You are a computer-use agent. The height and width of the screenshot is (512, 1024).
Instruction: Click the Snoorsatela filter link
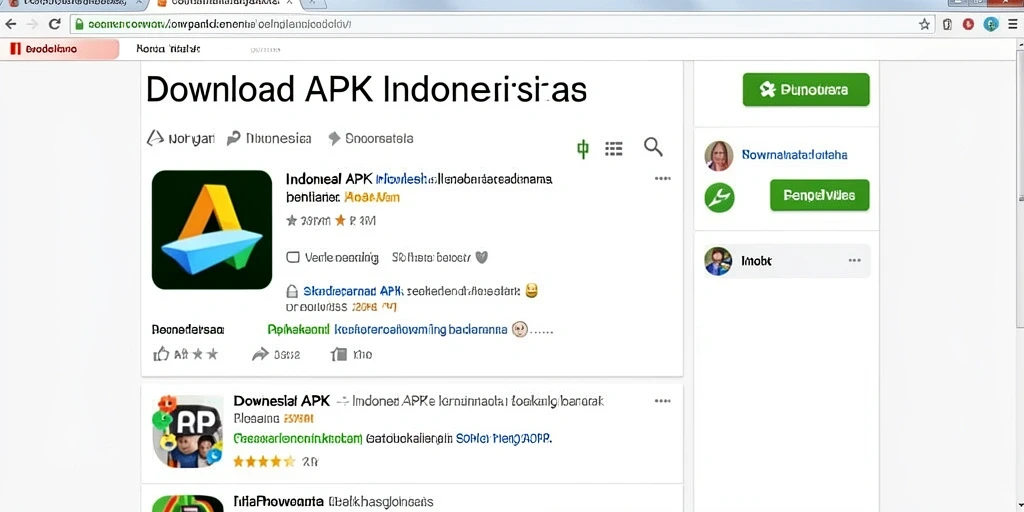(370, 138)
